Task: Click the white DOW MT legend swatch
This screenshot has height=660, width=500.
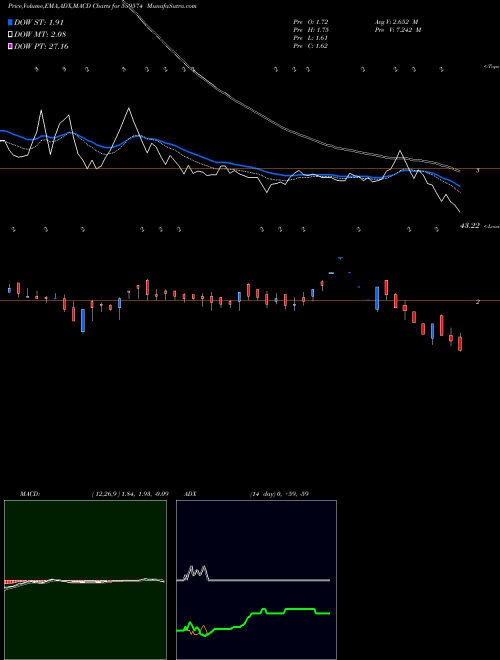Action: coord(10,35)
